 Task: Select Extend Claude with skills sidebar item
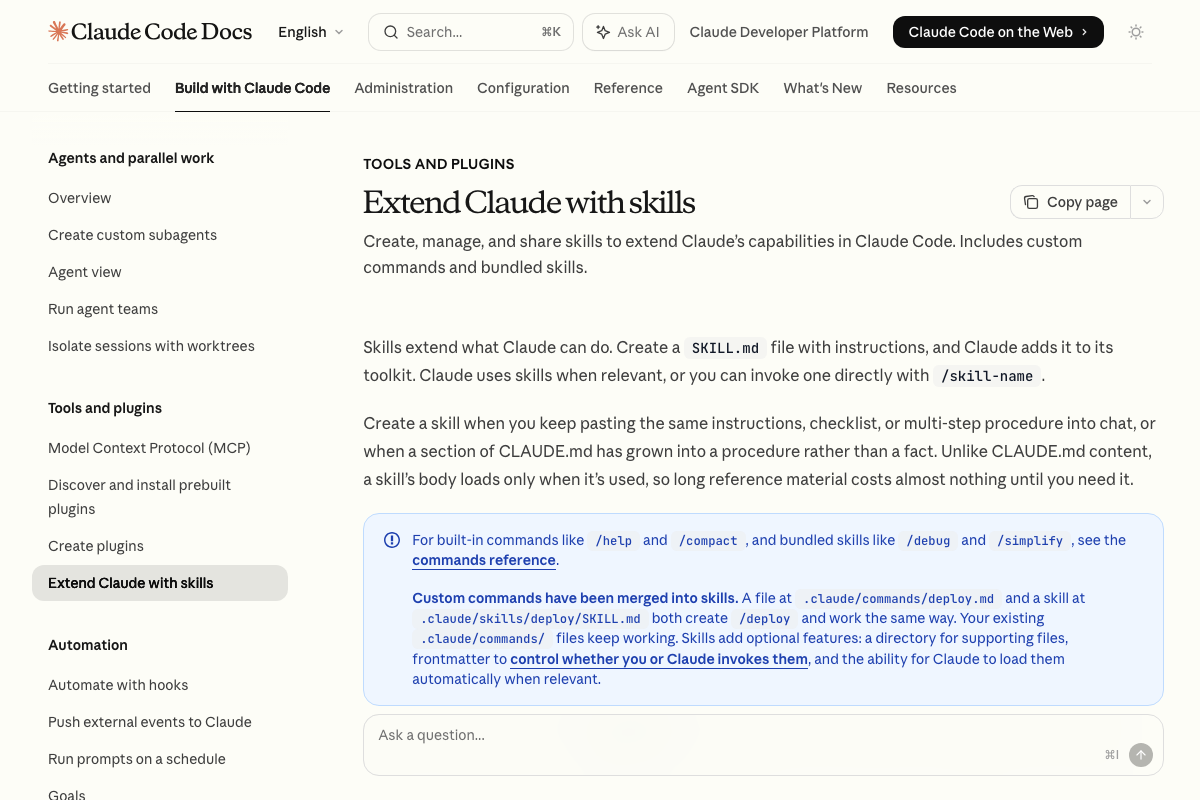160,583
